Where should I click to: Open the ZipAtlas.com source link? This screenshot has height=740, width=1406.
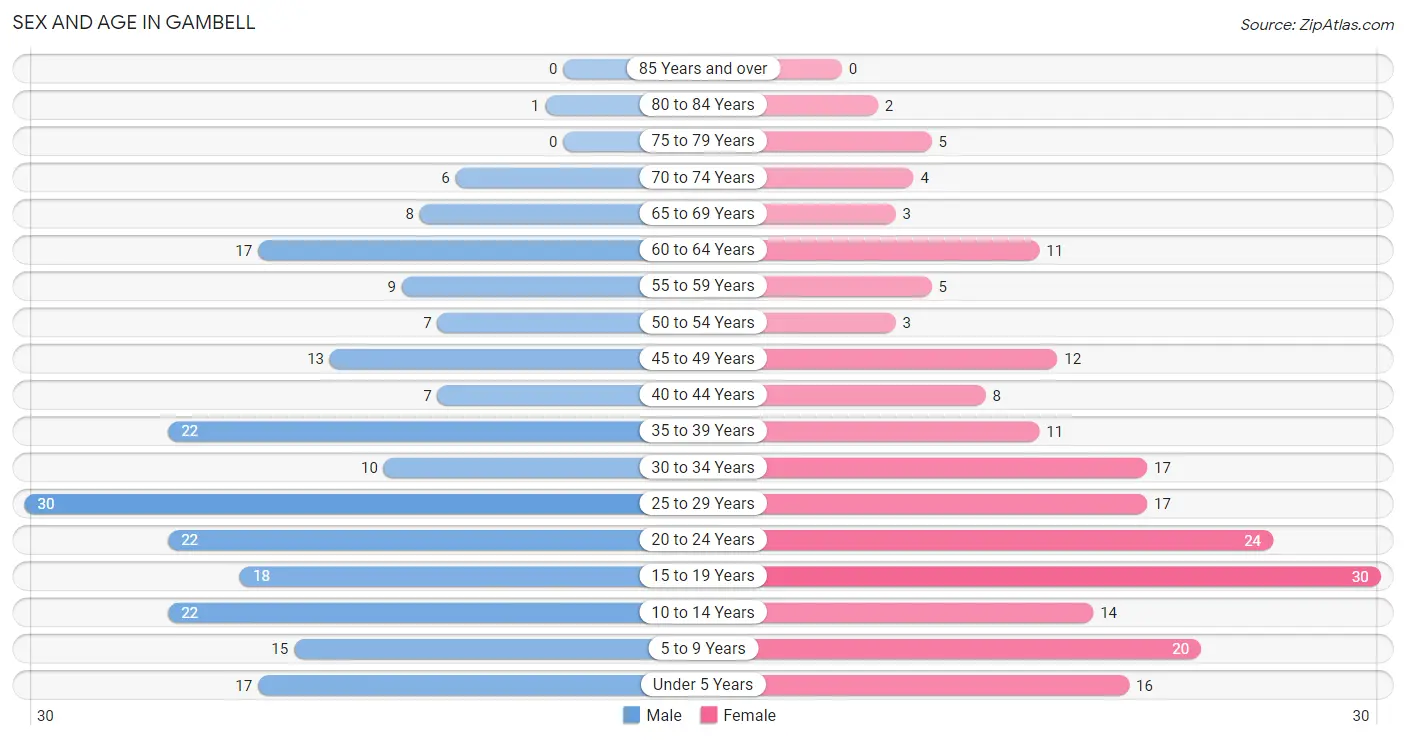[x=1317, y=24]
